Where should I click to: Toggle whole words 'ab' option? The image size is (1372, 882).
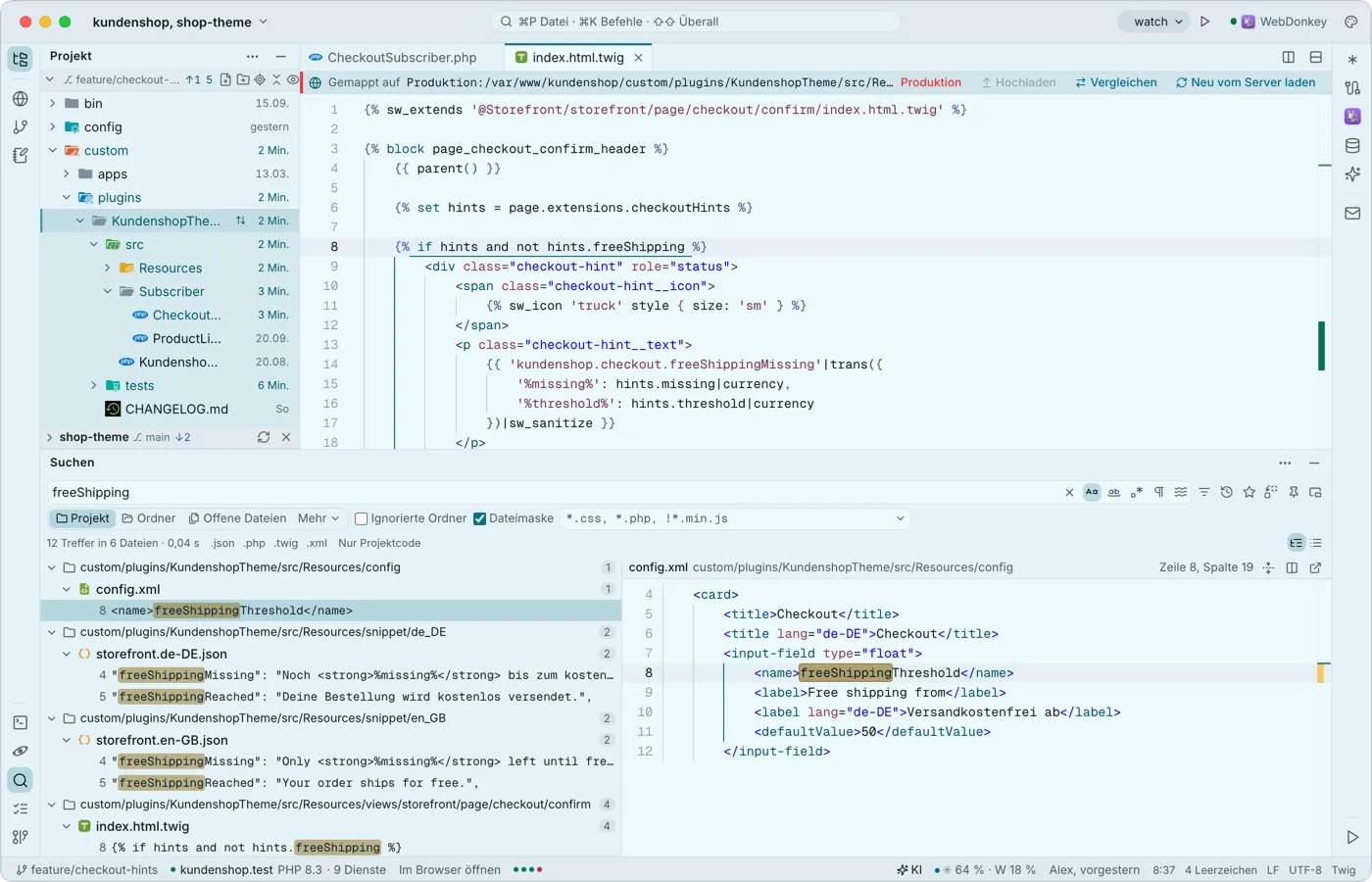pos(1114,492)
